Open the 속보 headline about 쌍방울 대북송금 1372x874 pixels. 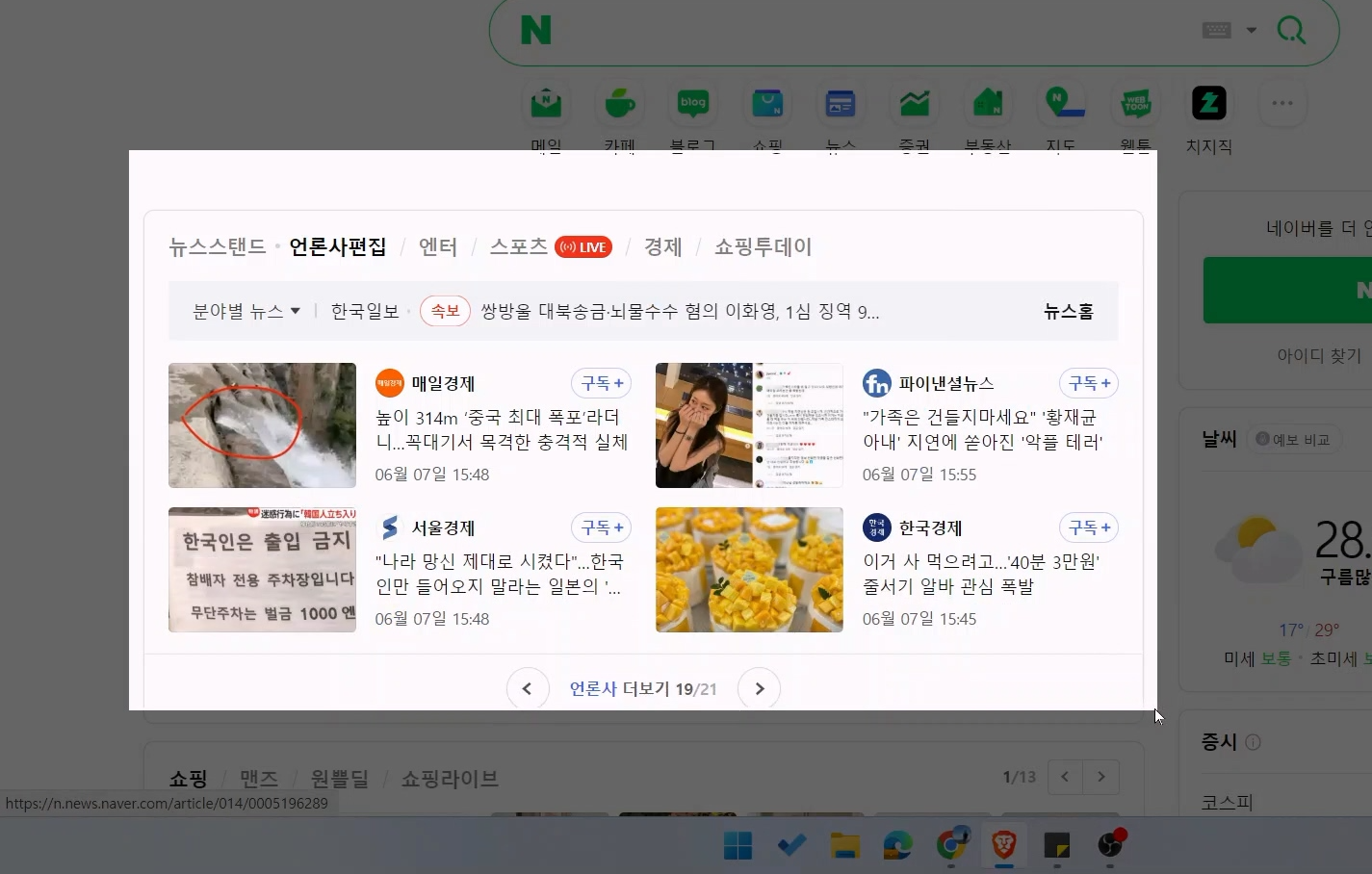click(680, 311)
